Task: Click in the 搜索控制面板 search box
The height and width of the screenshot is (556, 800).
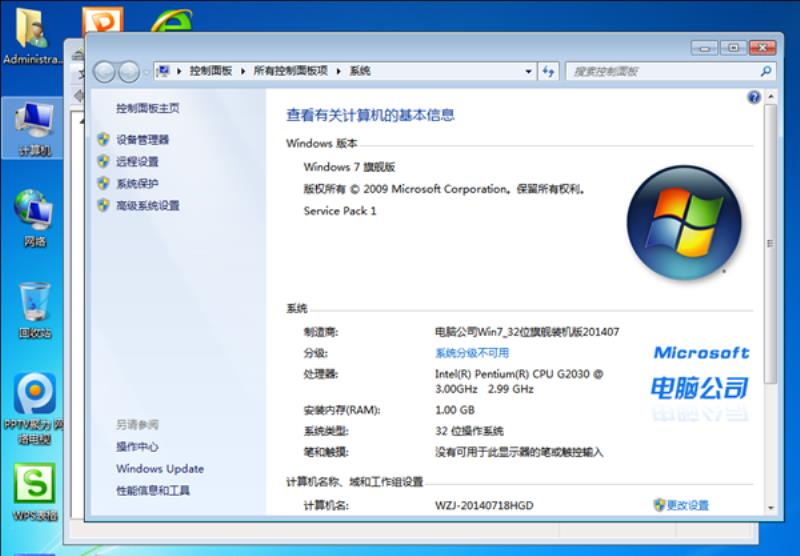Action: 663,71
